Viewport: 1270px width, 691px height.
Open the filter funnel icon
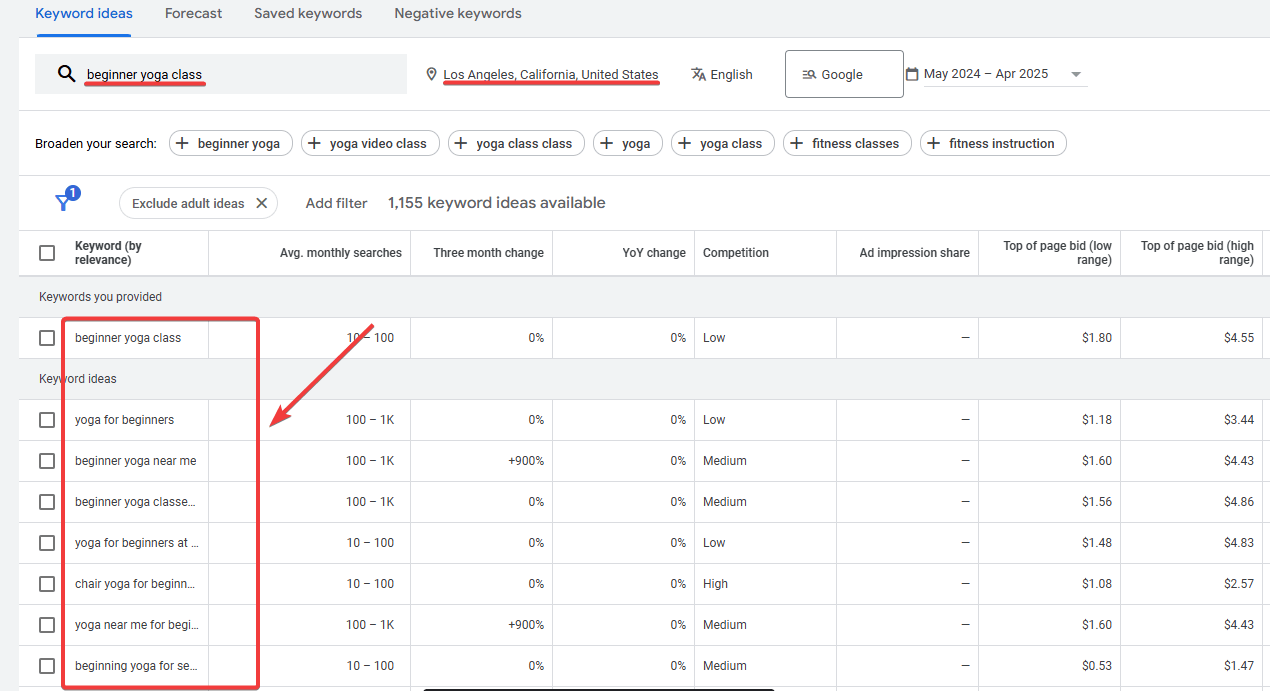(63, 202)
